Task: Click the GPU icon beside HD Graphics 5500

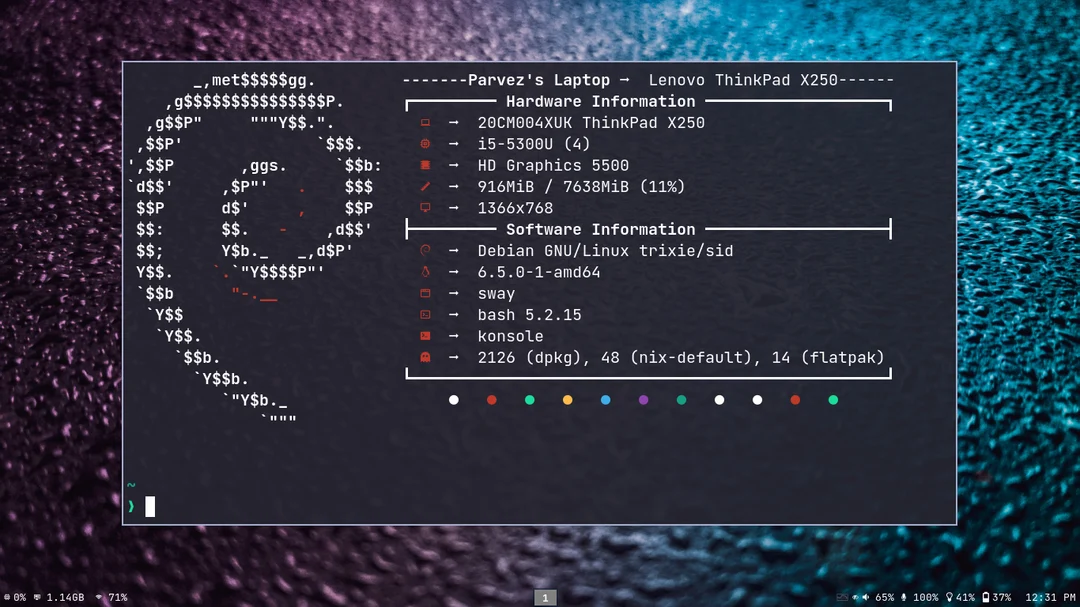Action: point(425,165)
